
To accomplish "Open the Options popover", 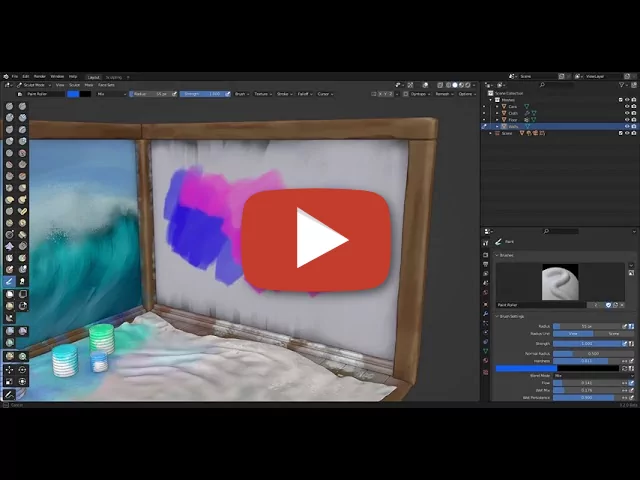I will [x=467, y=94].
